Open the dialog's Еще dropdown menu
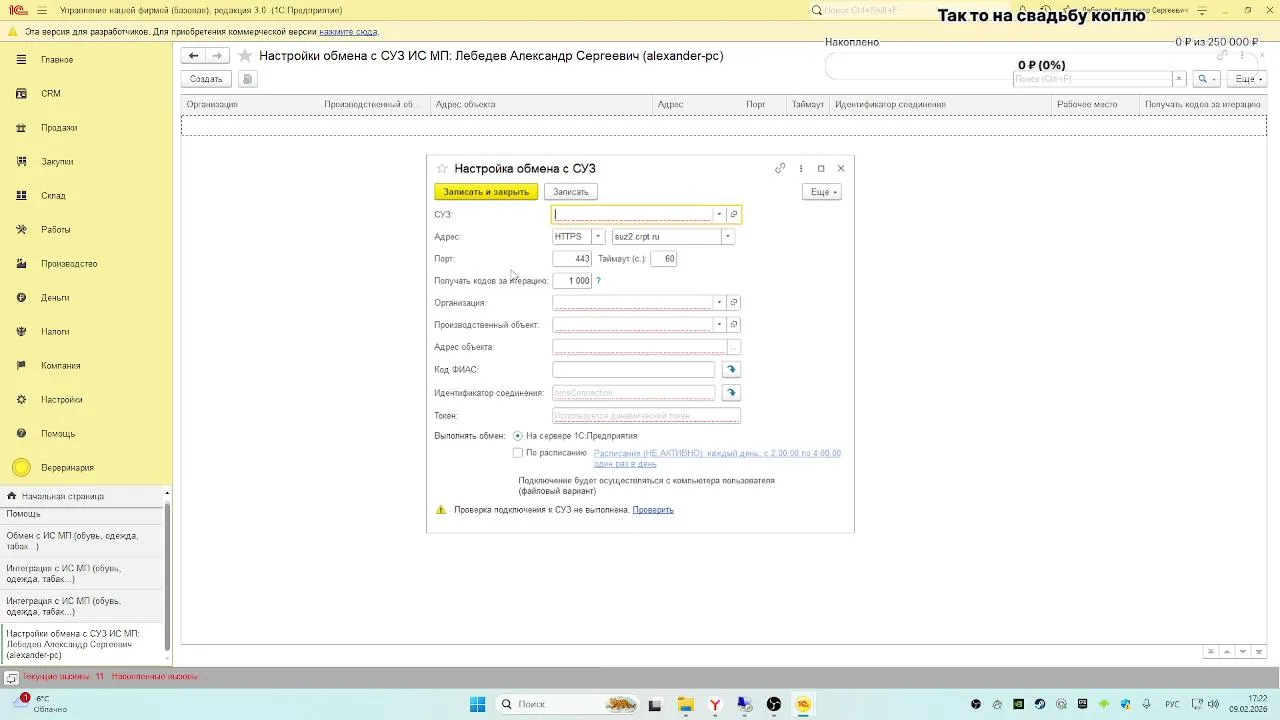 822,192
